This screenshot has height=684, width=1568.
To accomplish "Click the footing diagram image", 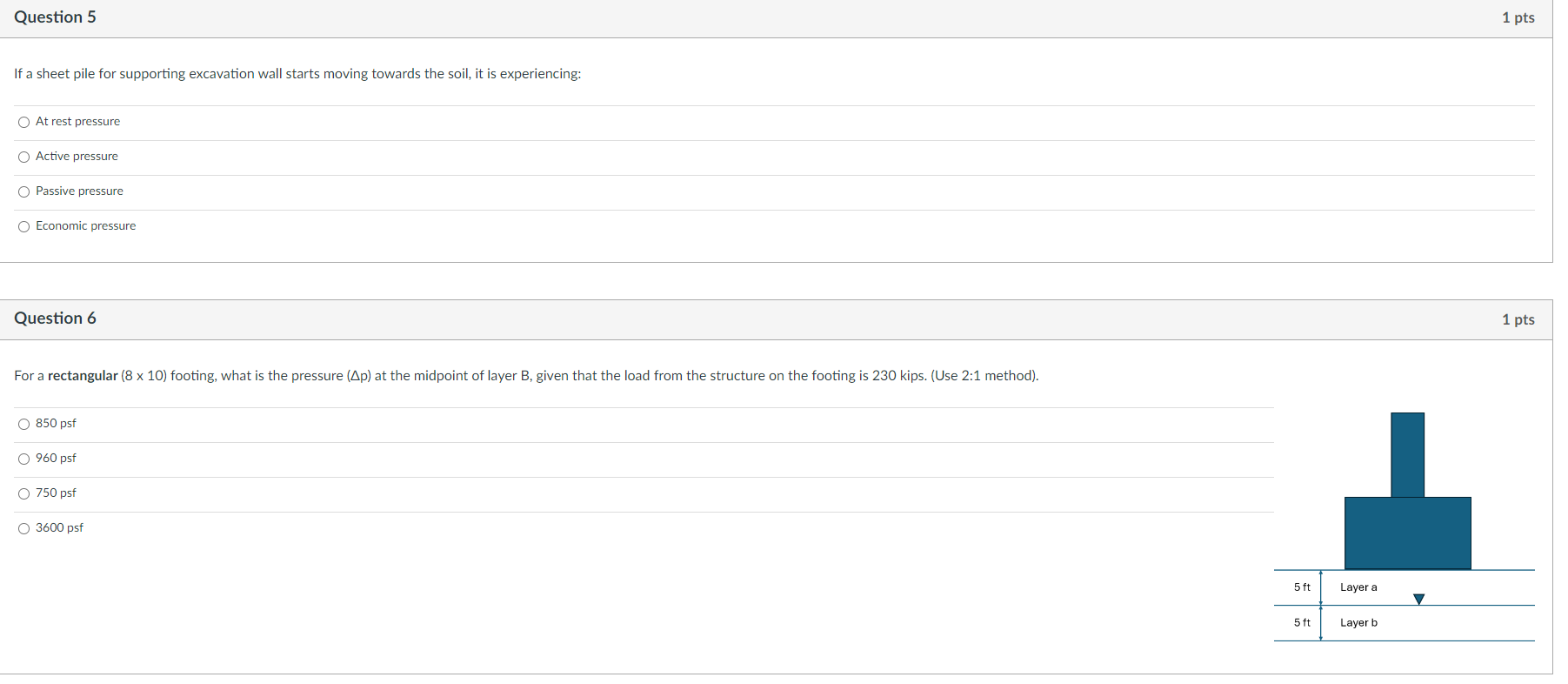I will (1405, 527).
